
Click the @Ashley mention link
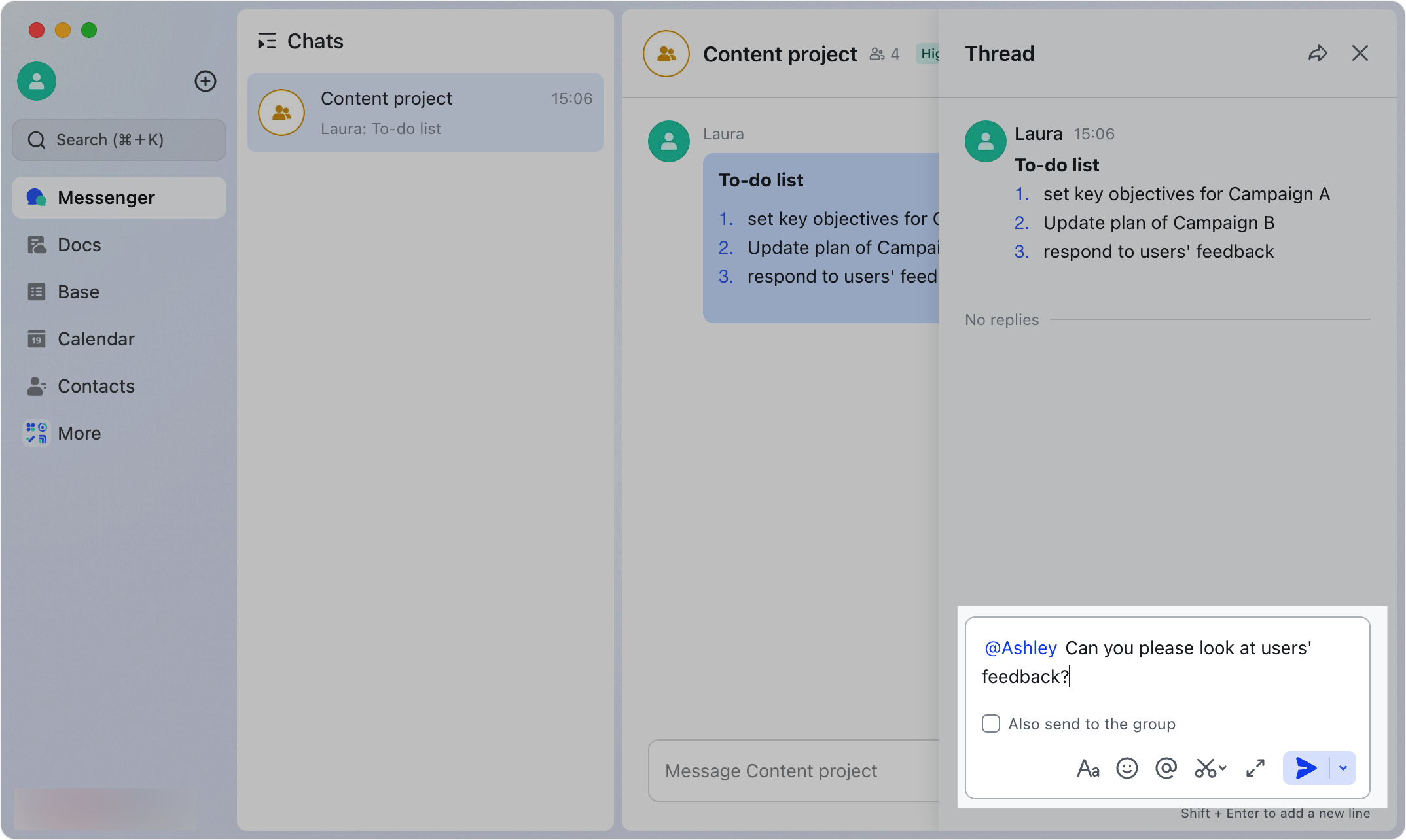(1020, 648)
